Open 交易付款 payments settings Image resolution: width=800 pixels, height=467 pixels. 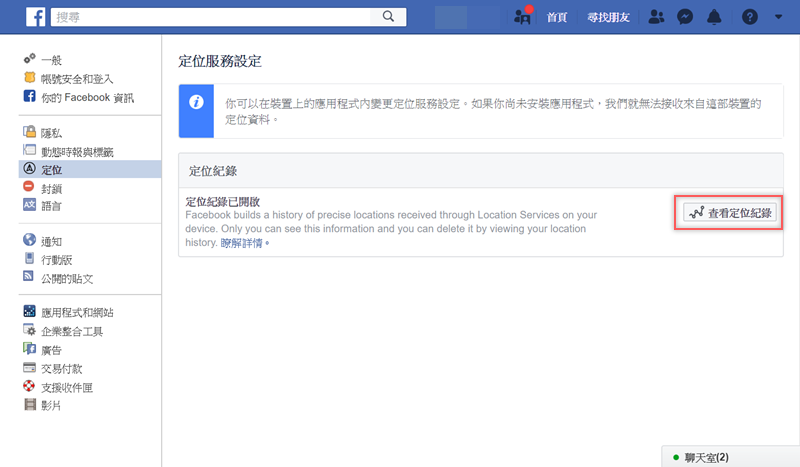[x=62, y=368]
